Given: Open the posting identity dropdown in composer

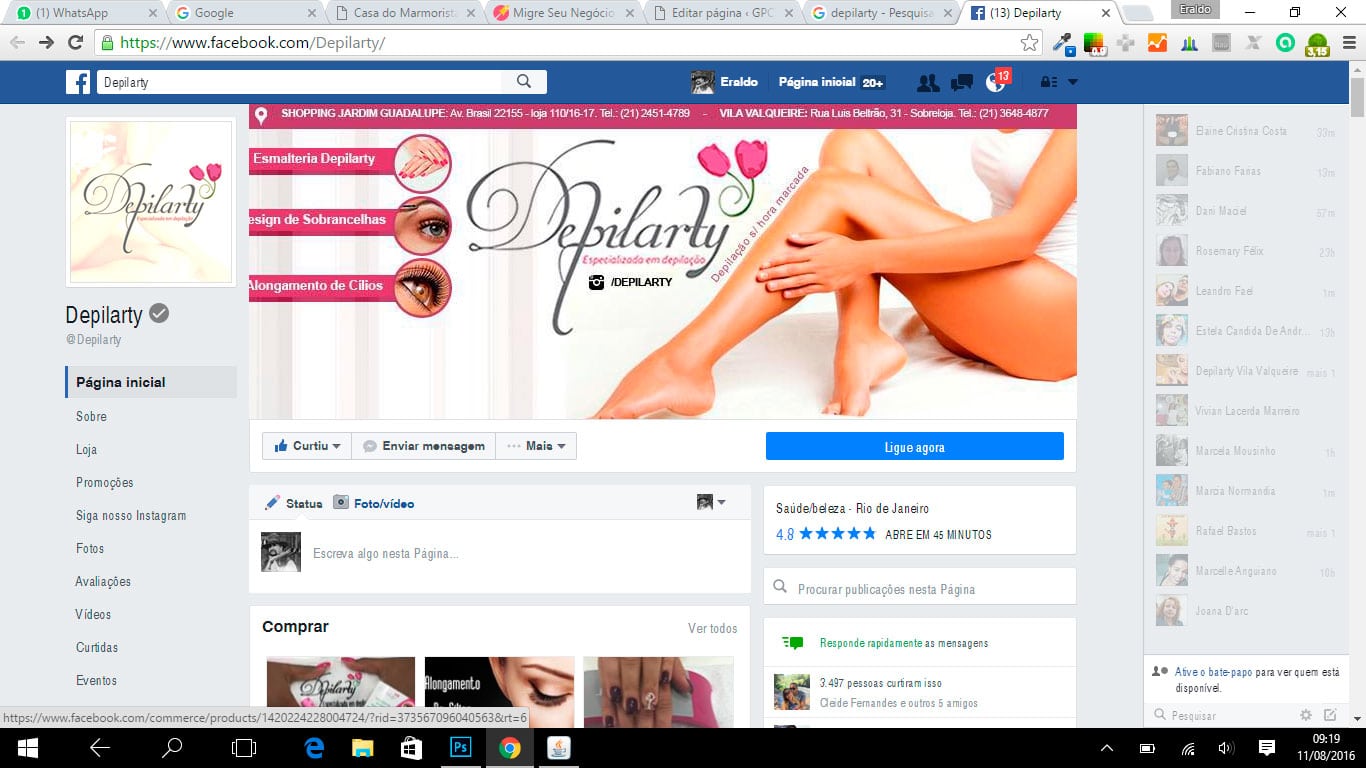Looking at the screenshot, I should [711, 502].
